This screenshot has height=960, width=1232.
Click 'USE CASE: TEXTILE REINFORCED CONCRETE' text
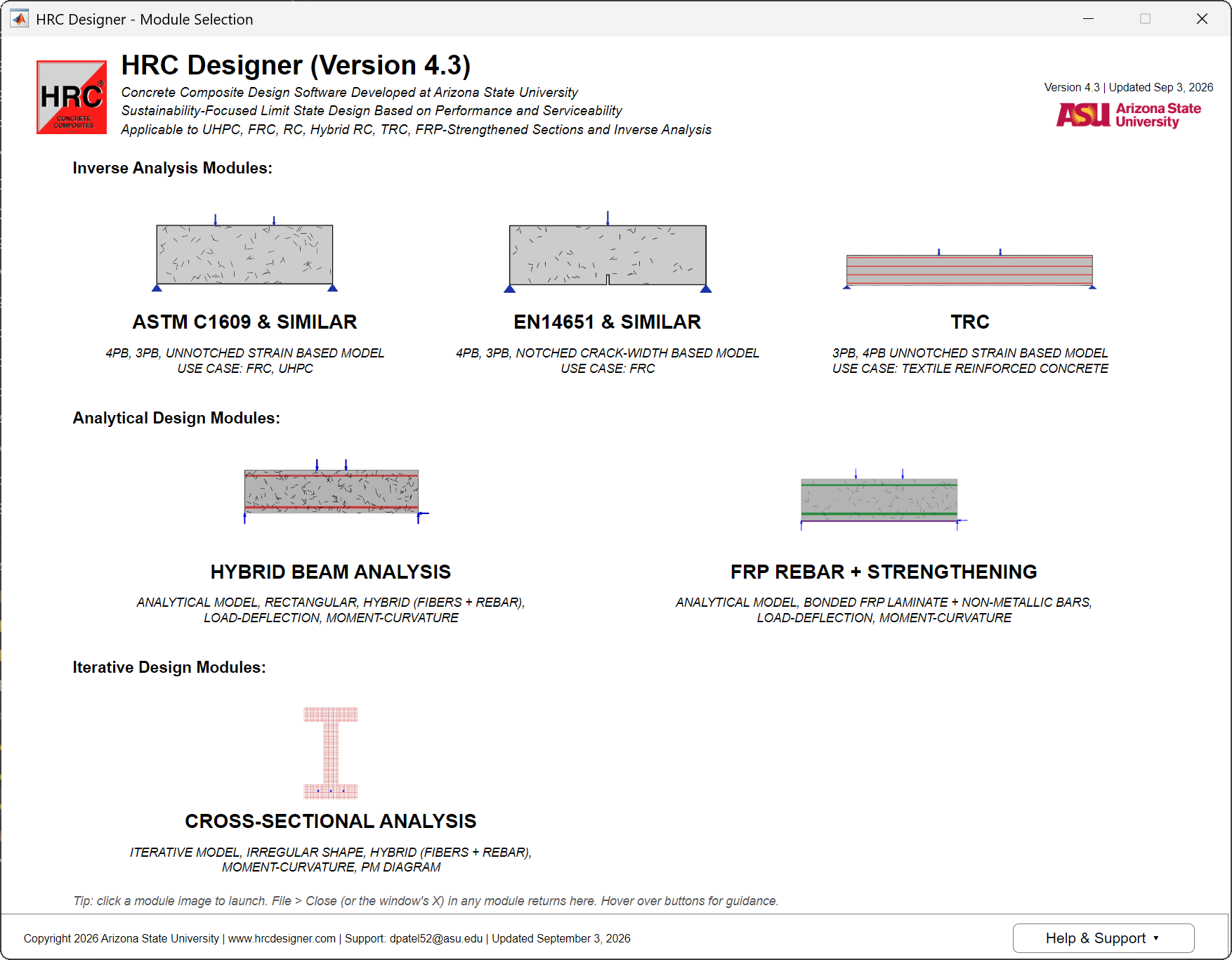tap(970, 368)
